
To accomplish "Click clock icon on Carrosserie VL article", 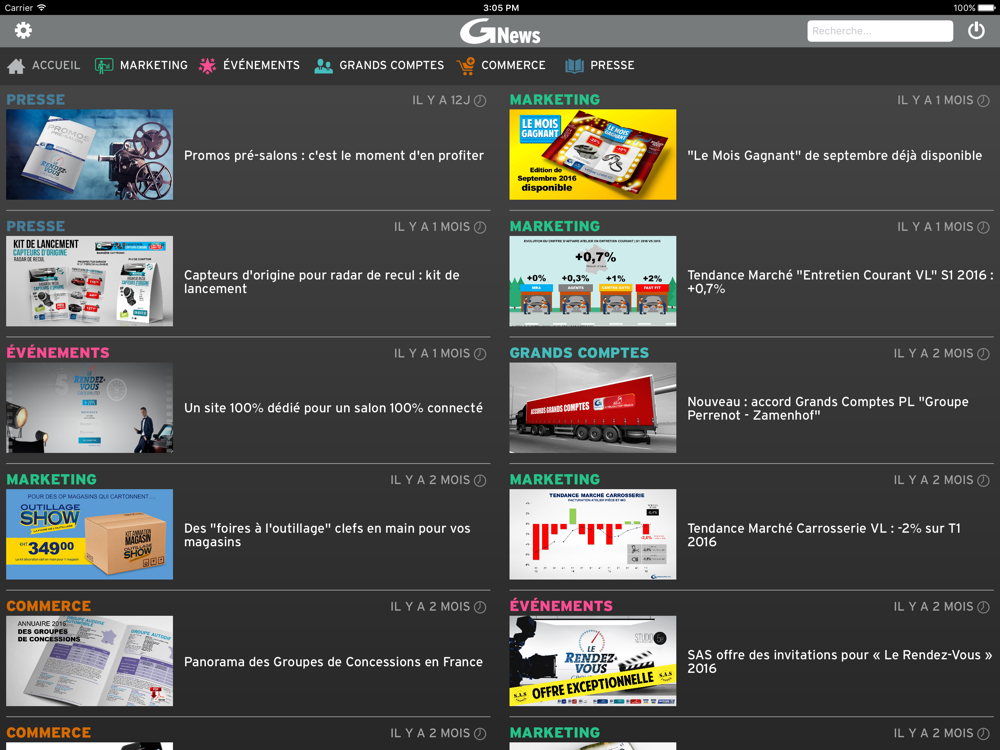I will (x=983, y=480).
